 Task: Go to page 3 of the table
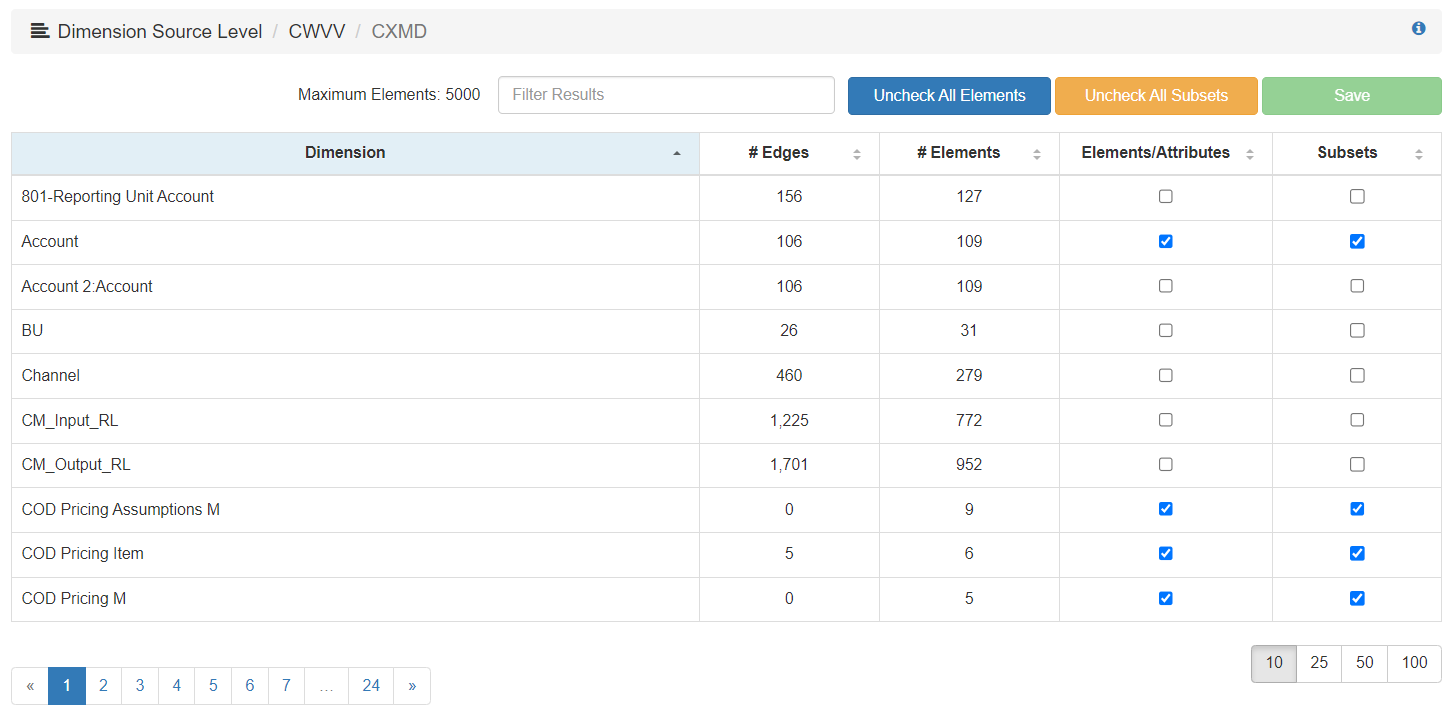click(140, 686)
